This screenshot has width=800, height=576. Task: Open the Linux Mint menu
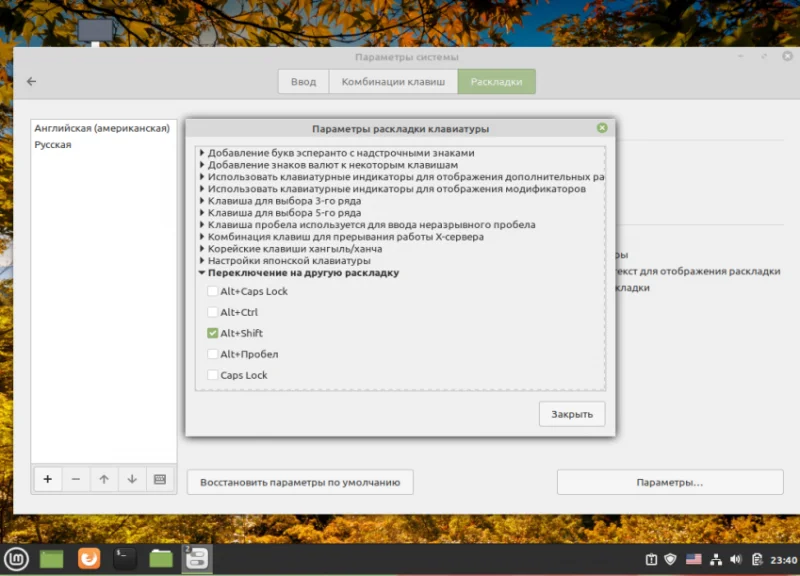coord(16,559)
